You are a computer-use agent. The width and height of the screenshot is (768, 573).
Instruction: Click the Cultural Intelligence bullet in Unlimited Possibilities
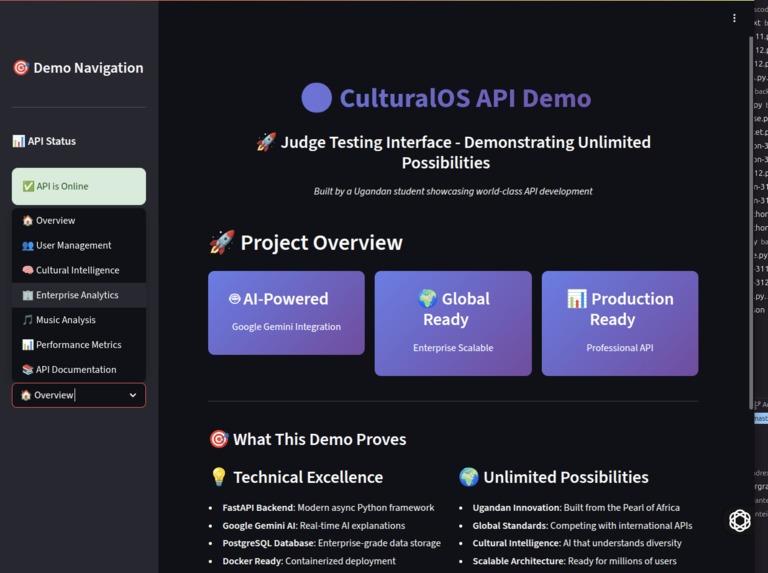[x=577, y=543]
